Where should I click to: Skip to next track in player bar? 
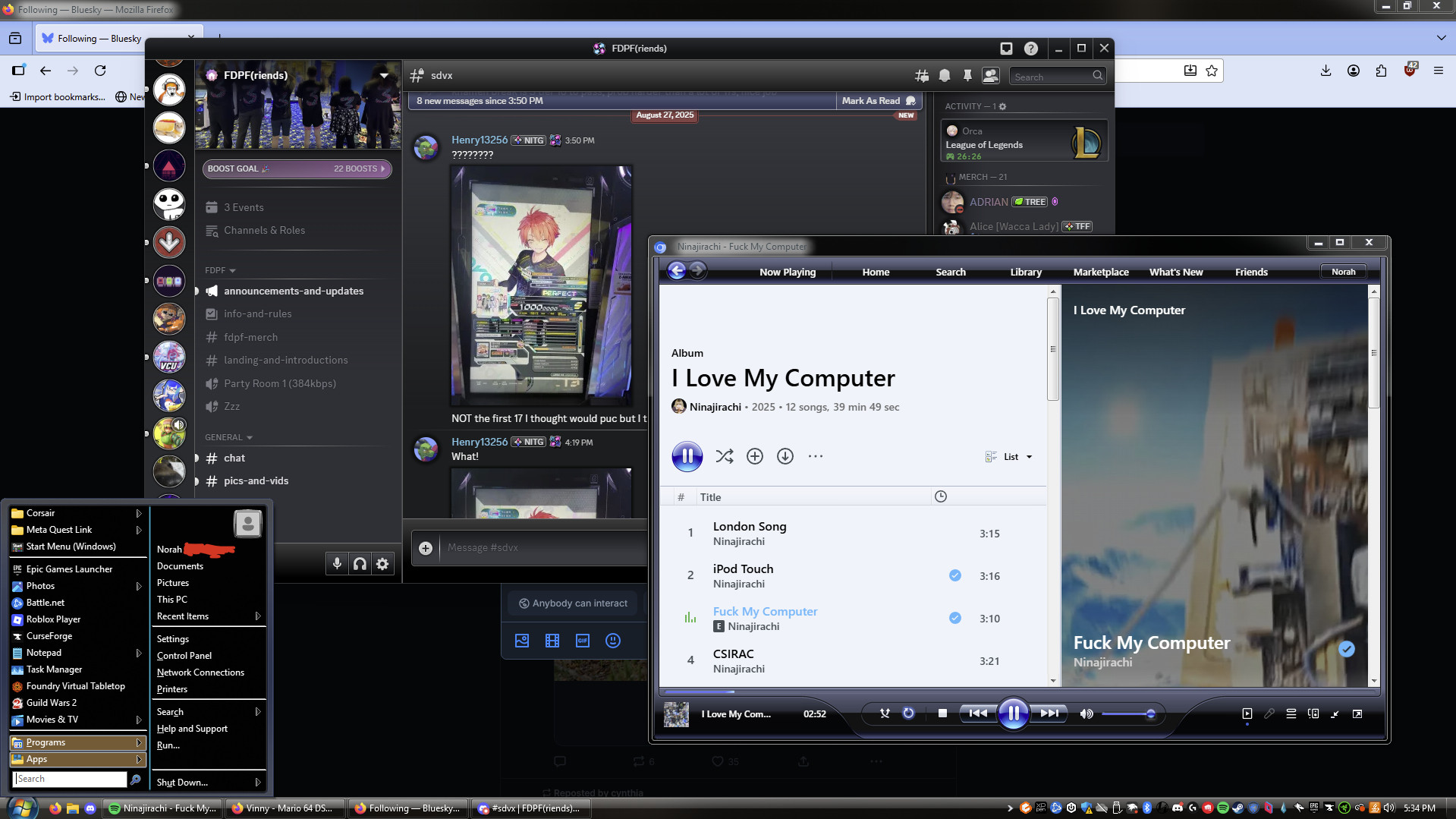1049,713
